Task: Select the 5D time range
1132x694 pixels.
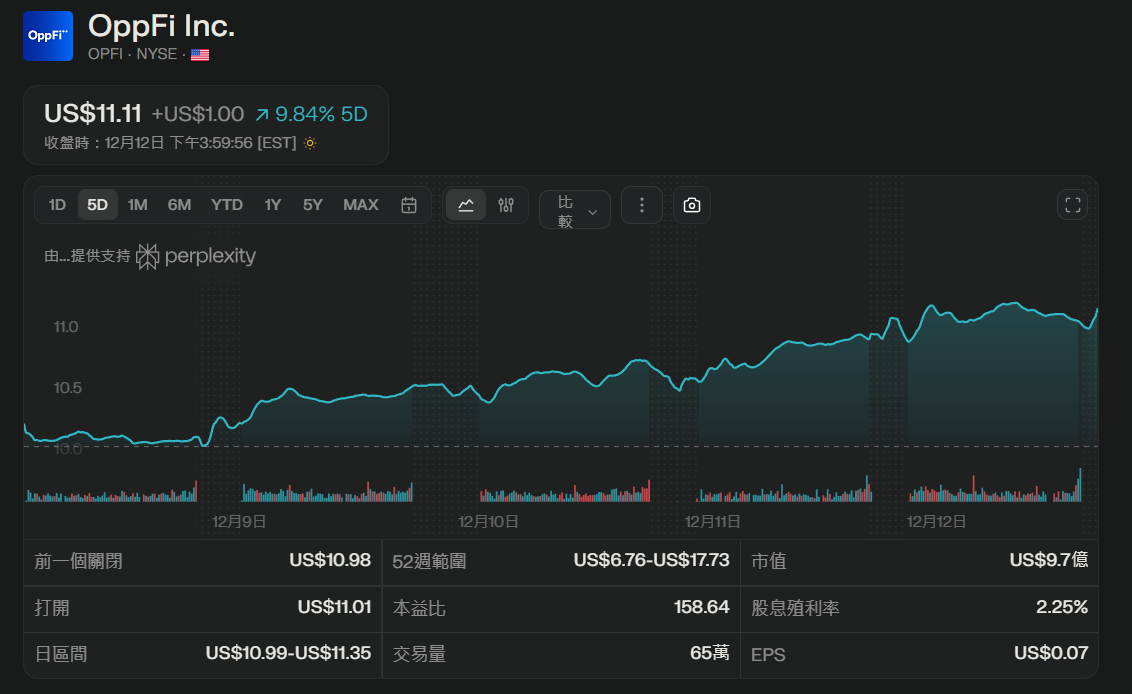Action: tap(97, 205)
